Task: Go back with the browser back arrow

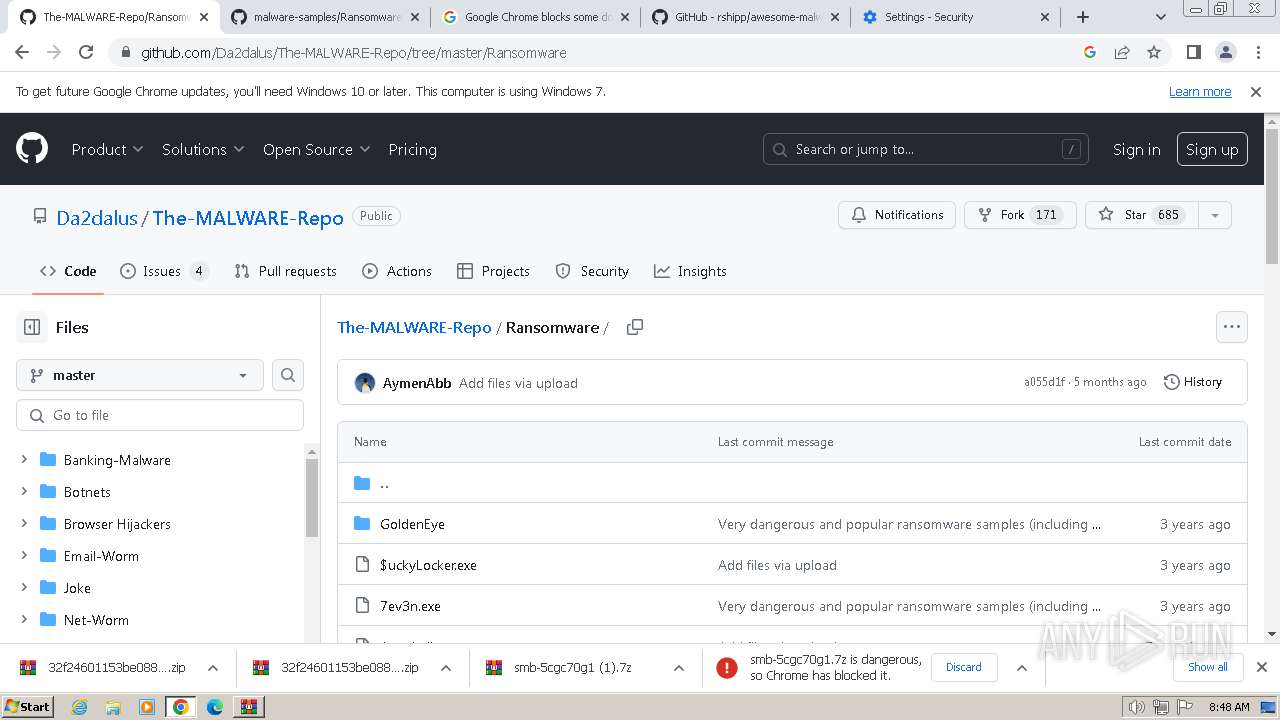Action: coord(22,52)
